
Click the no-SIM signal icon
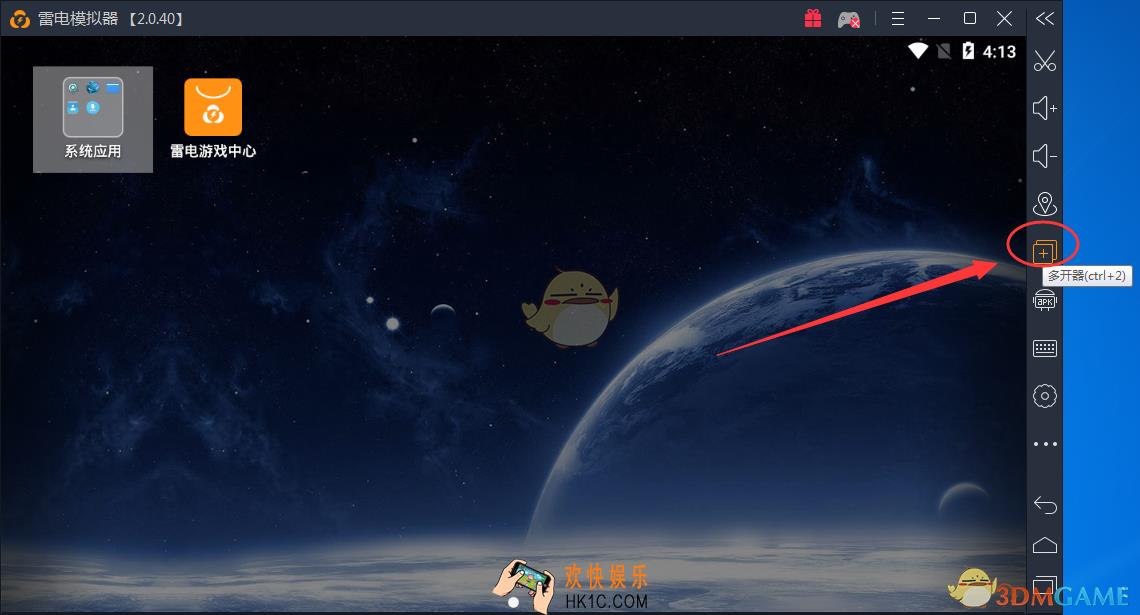coord(944,51)
